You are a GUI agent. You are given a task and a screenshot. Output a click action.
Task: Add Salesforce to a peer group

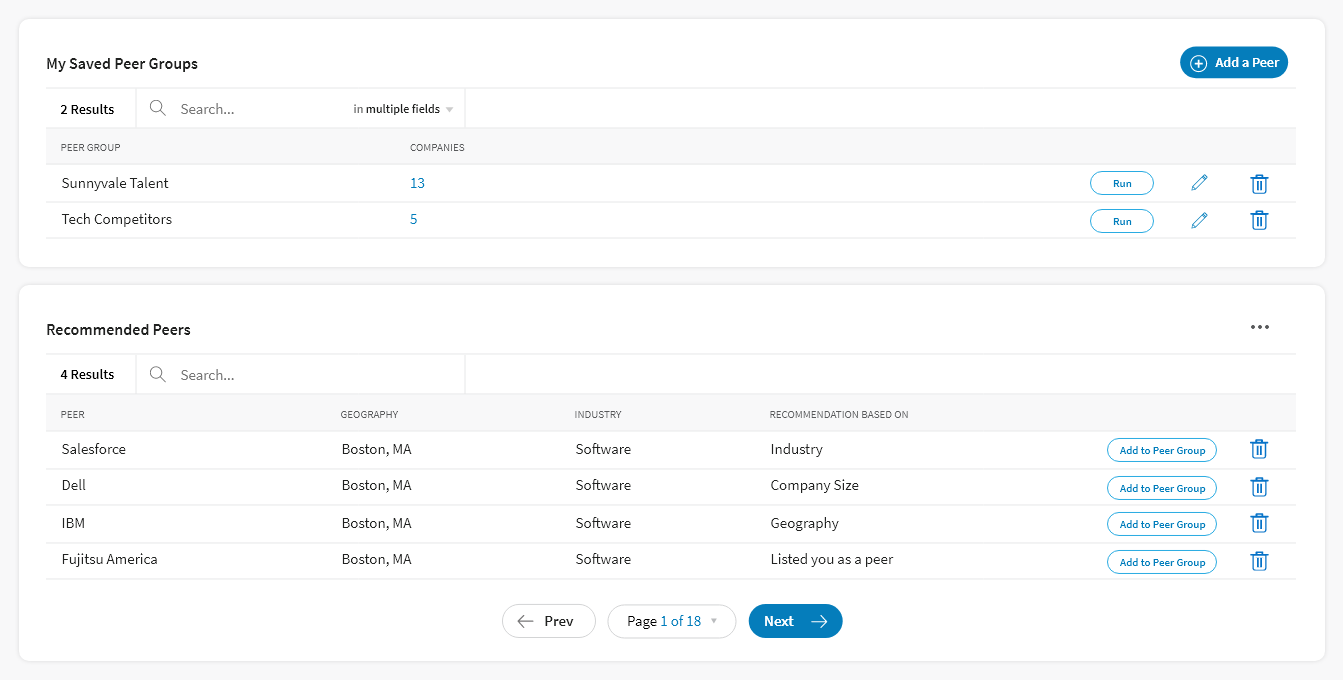click(1161, 450)
